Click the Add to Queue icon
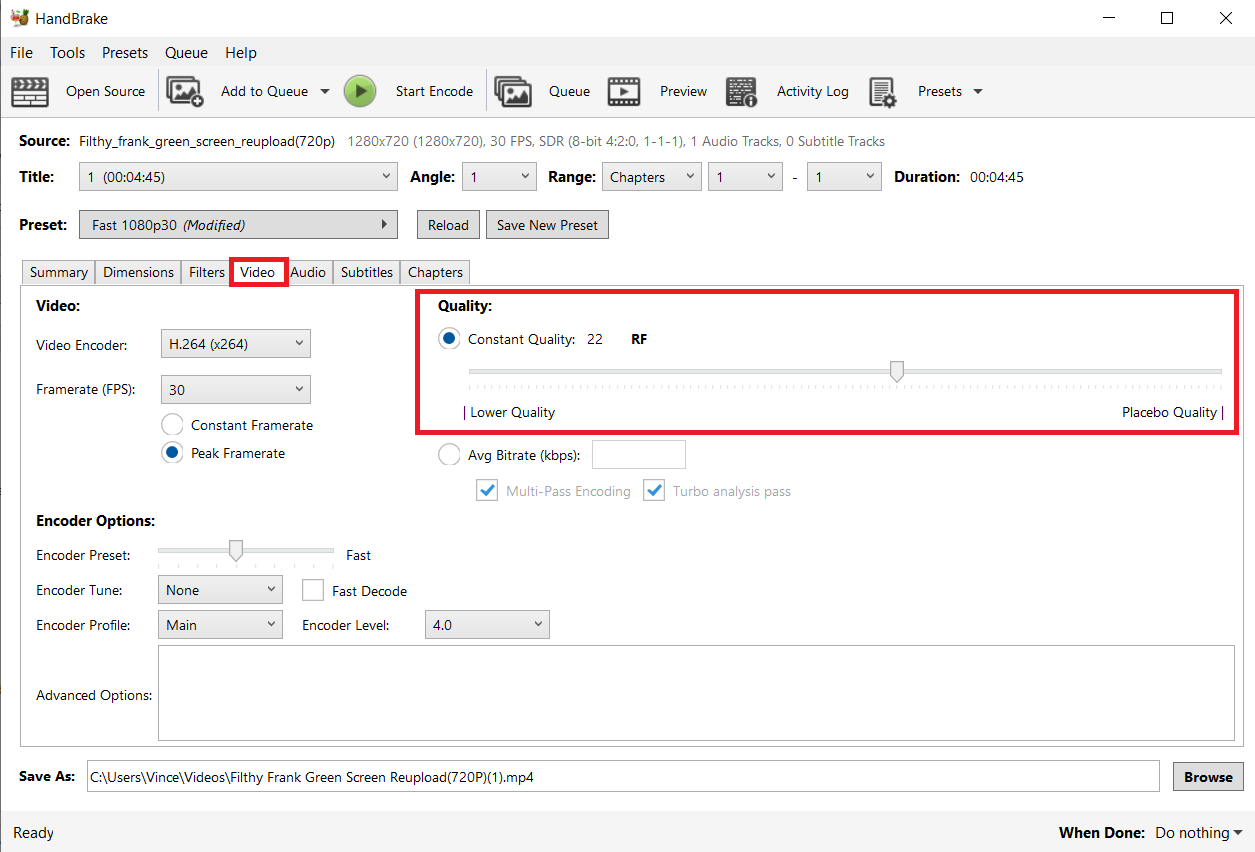Viewport: 1255px width, 852px height. (185, 91)
